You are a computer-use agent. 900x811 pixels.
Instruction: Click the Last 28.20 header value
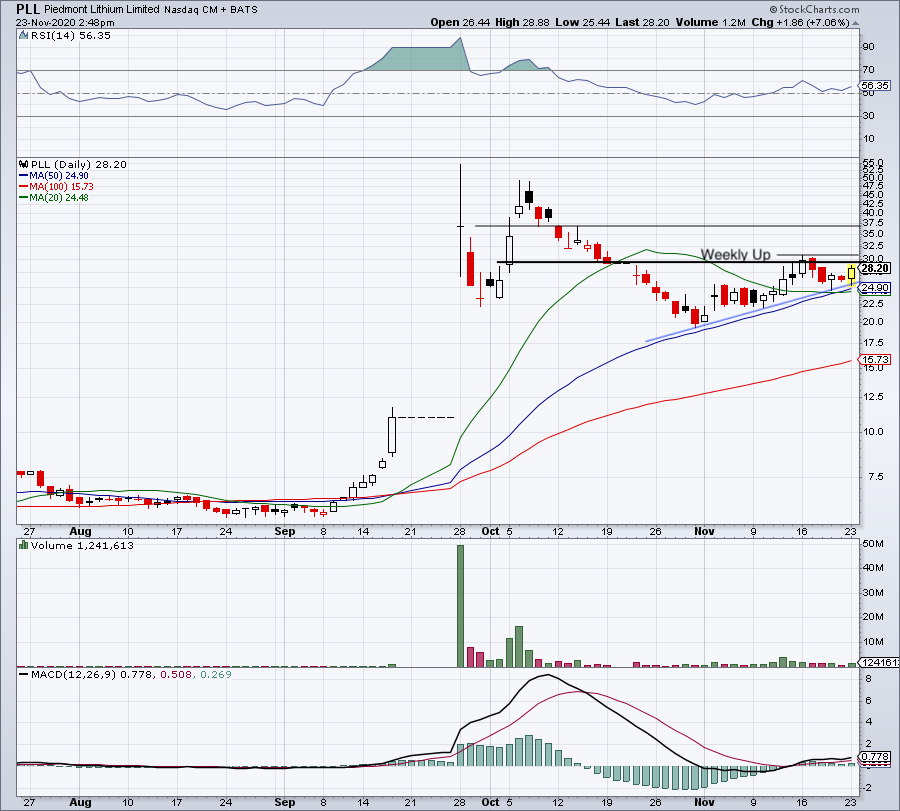click(x=642, y=22)
